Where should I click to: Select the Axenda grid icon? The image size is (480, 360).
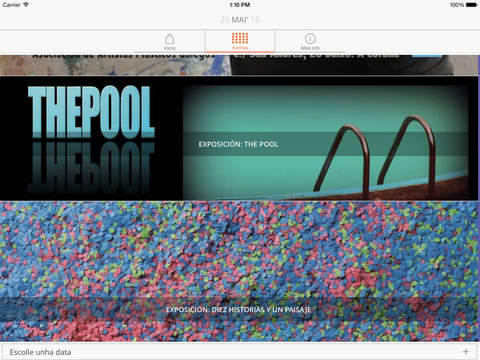(240, 38)
